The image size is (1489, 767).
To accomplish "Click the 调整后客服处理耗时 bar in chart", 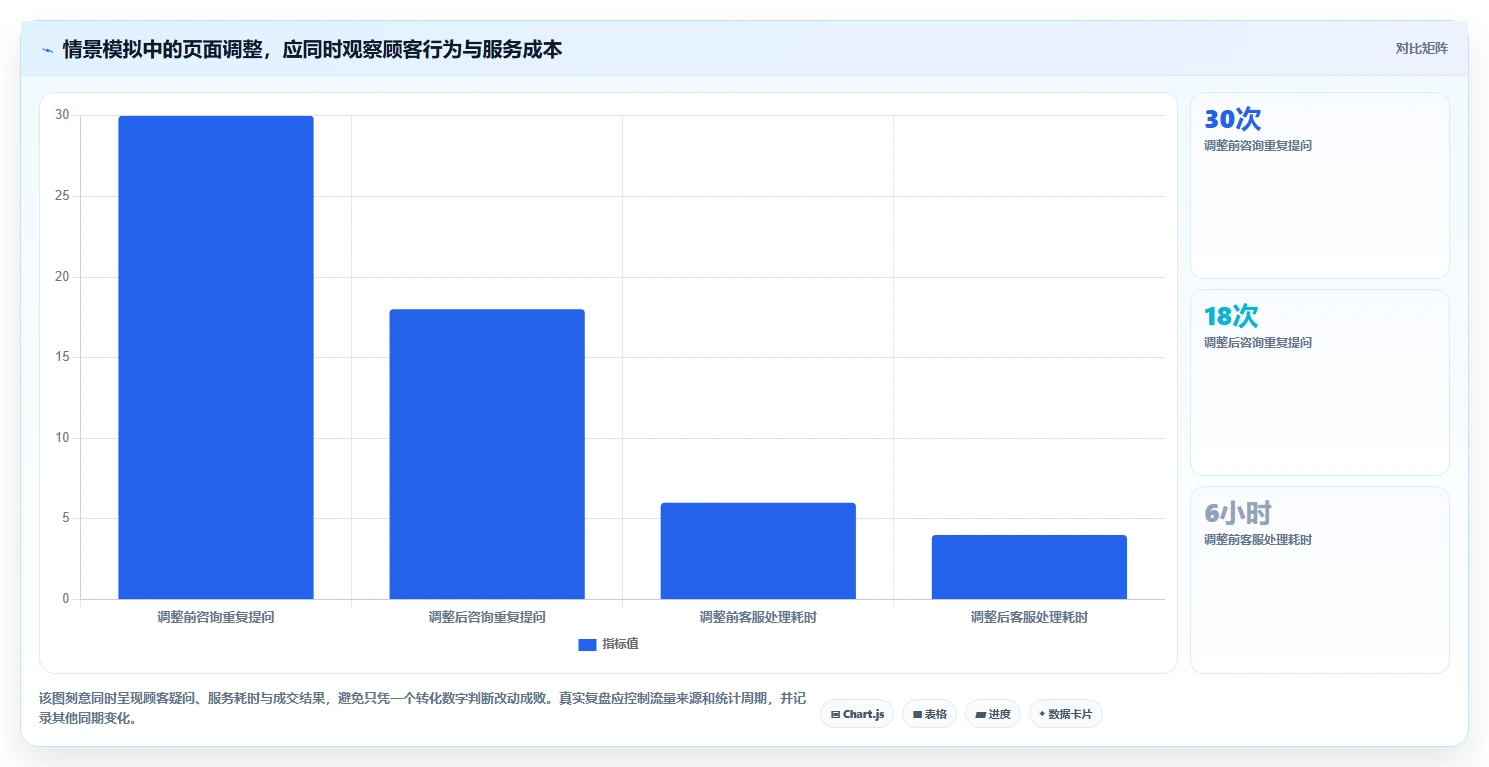I will tap(1029, 567).
